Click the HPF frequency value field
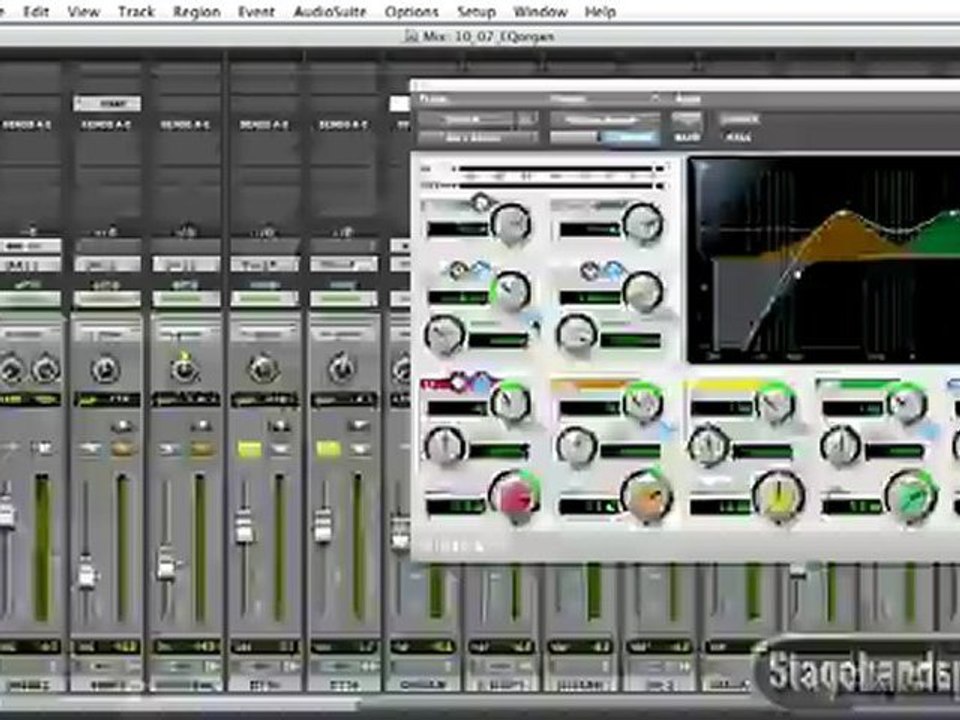 coord(458,298)
